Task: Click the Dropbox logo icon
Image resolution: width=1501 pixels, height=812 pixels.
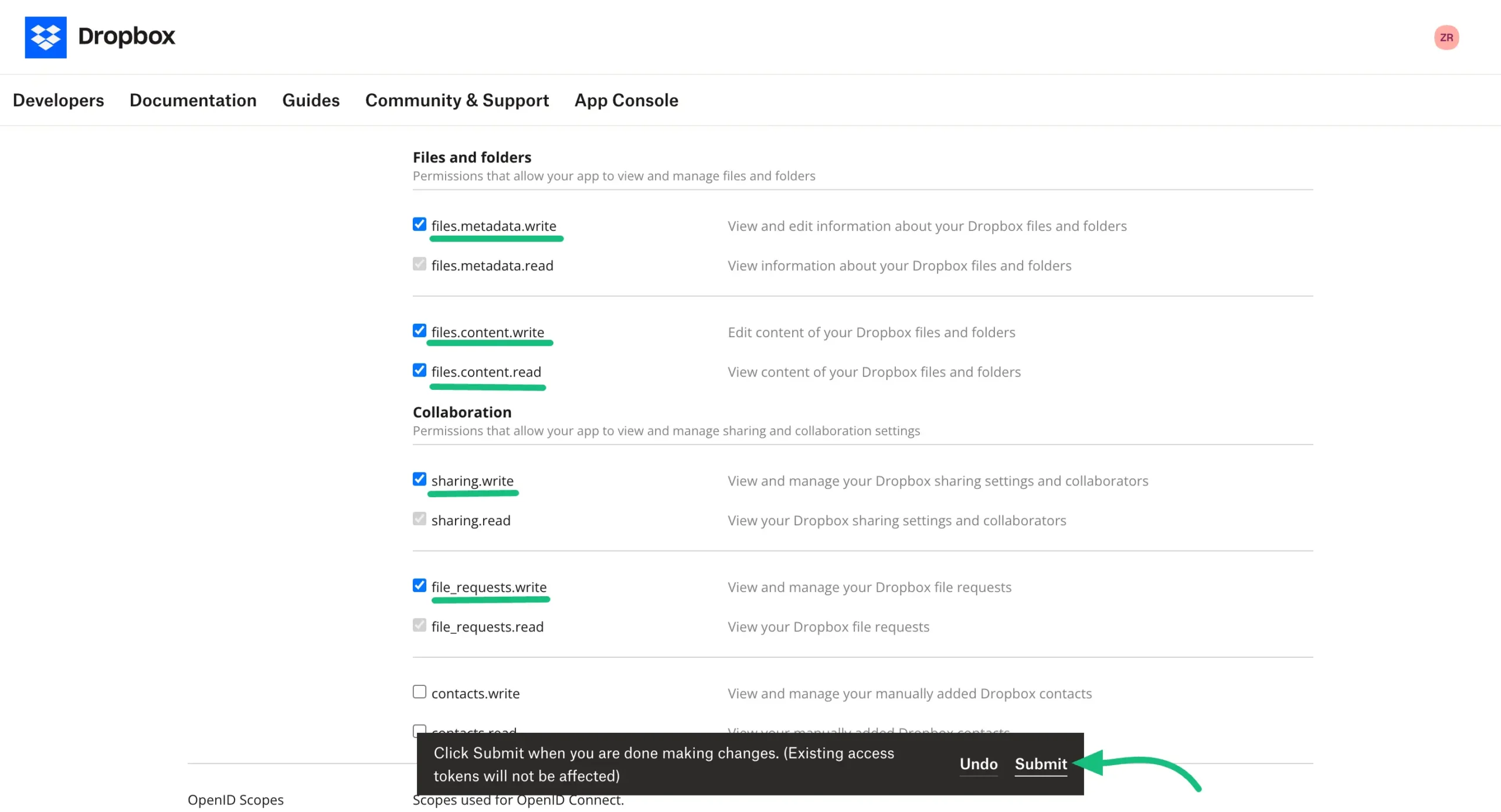Action: [46, 37]
